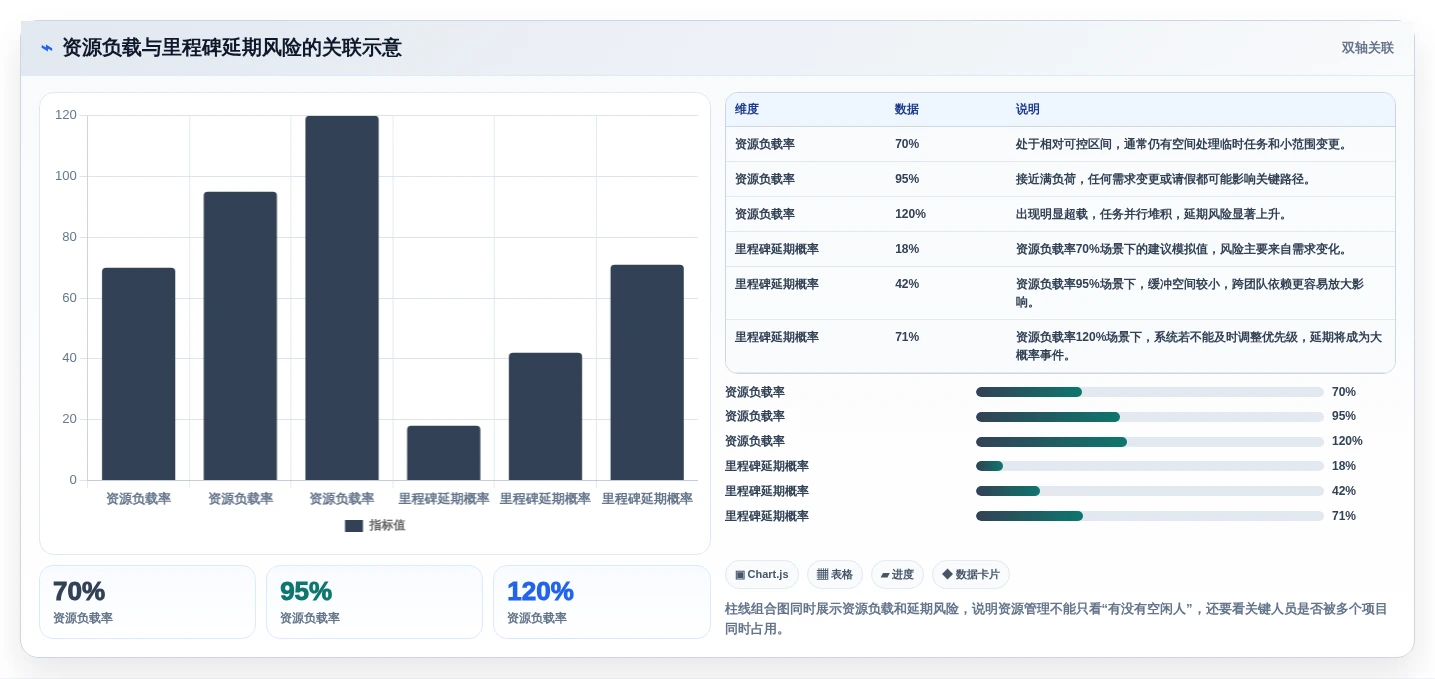Image resolution: width=1435 pixels, height=679 pixels.
Task: Click the blue icon beside the panel title
Action: tap(47, 48)
